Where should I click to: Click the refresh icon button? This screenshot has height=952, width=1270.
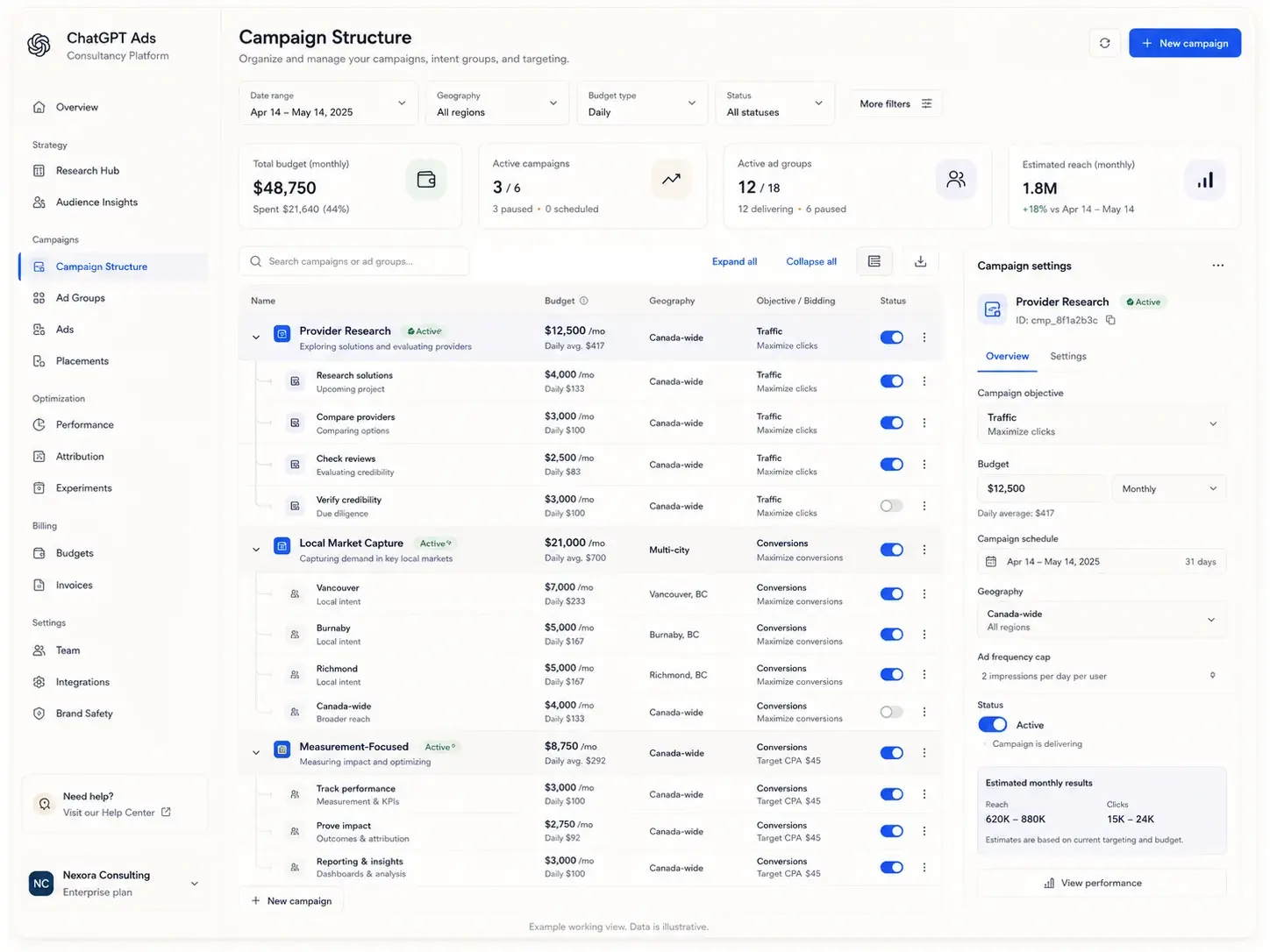[x=1104, y=43]
